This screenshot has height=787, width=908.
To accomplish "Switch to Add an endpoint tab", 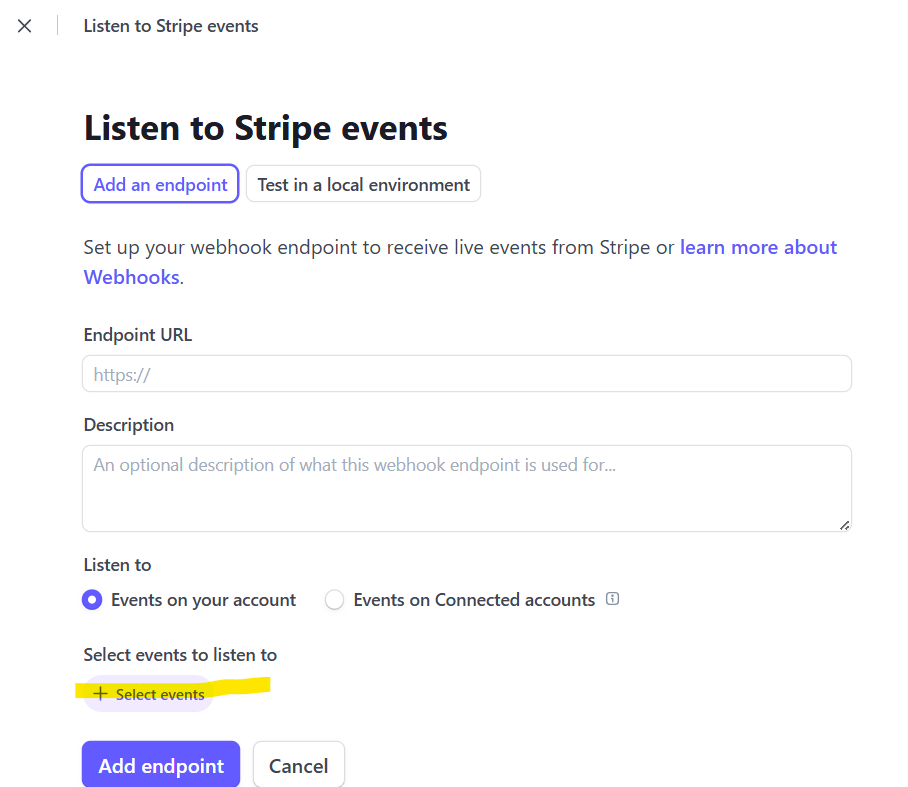I will (160, 184).
